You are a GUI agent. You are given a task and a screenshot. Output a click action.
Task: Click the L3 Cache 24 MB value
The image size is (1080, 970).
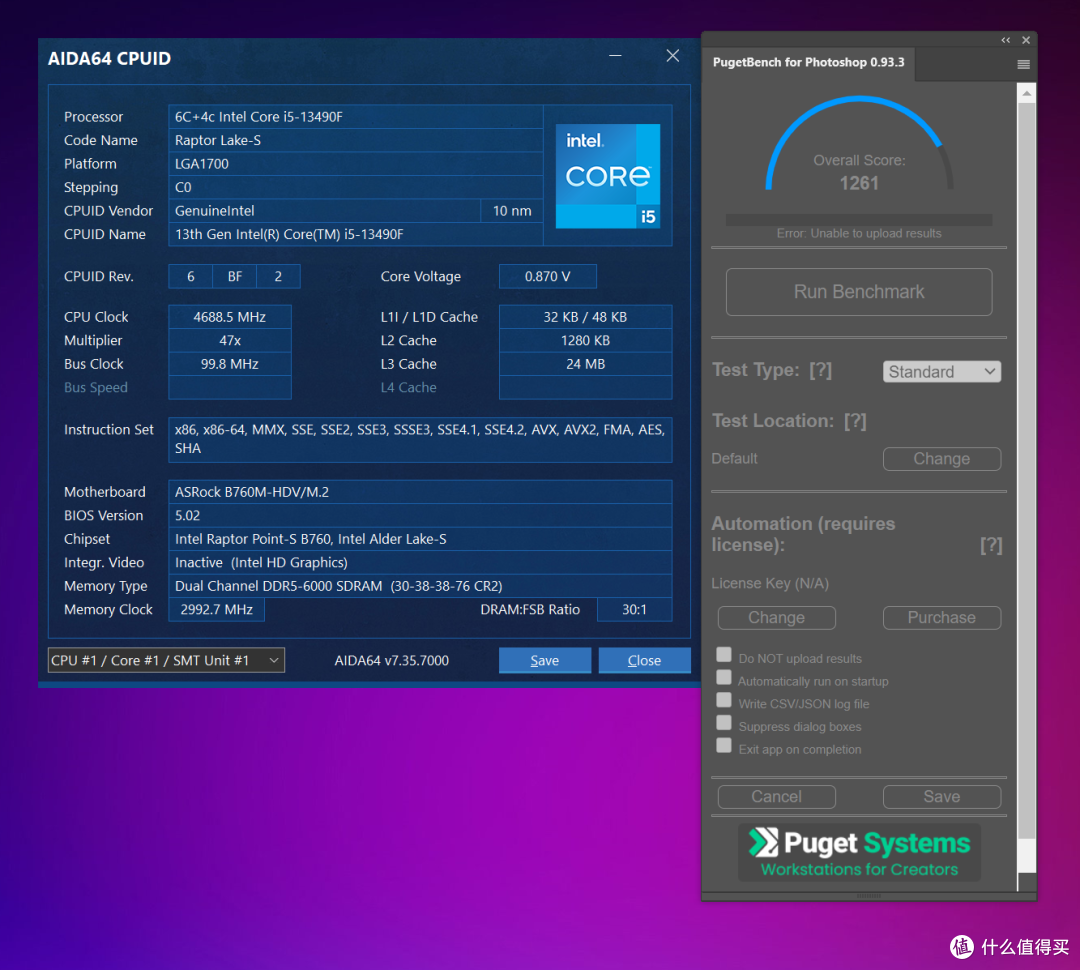tap(585, 364)
